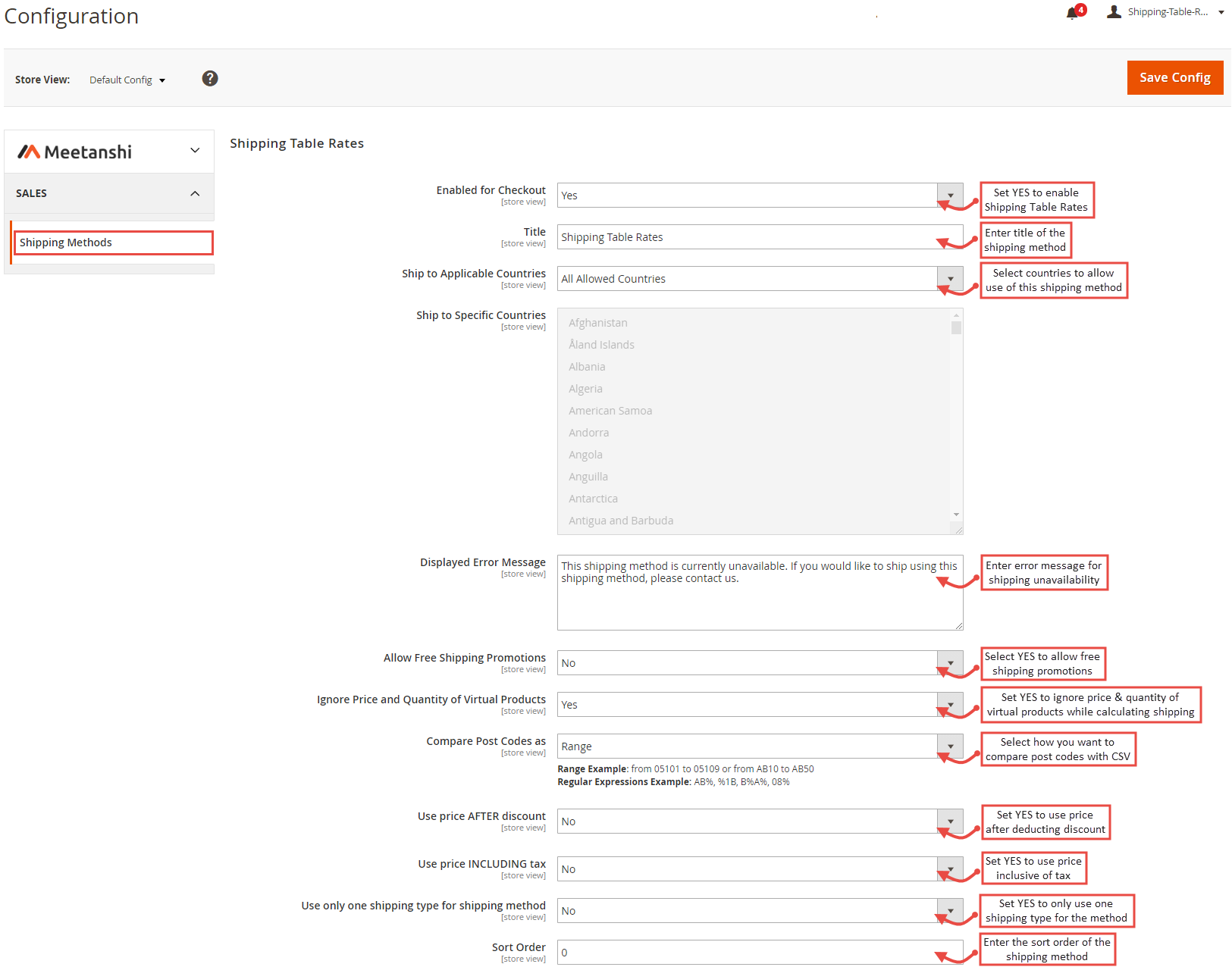
Task: Expand the Meetanshi configuration section
Action: click(109, 151)
